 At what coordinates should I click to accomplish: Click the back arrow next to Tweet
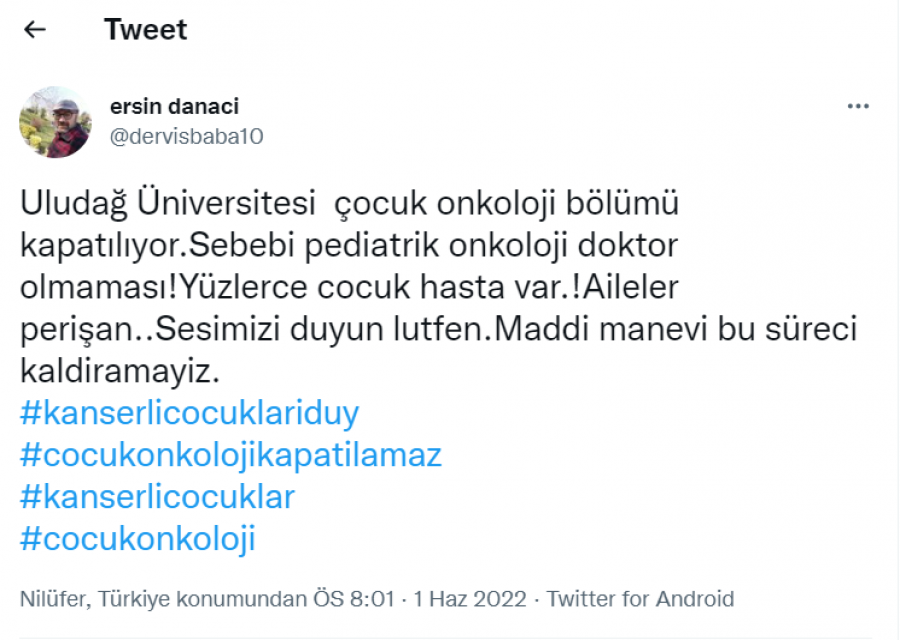click(35, 30)
